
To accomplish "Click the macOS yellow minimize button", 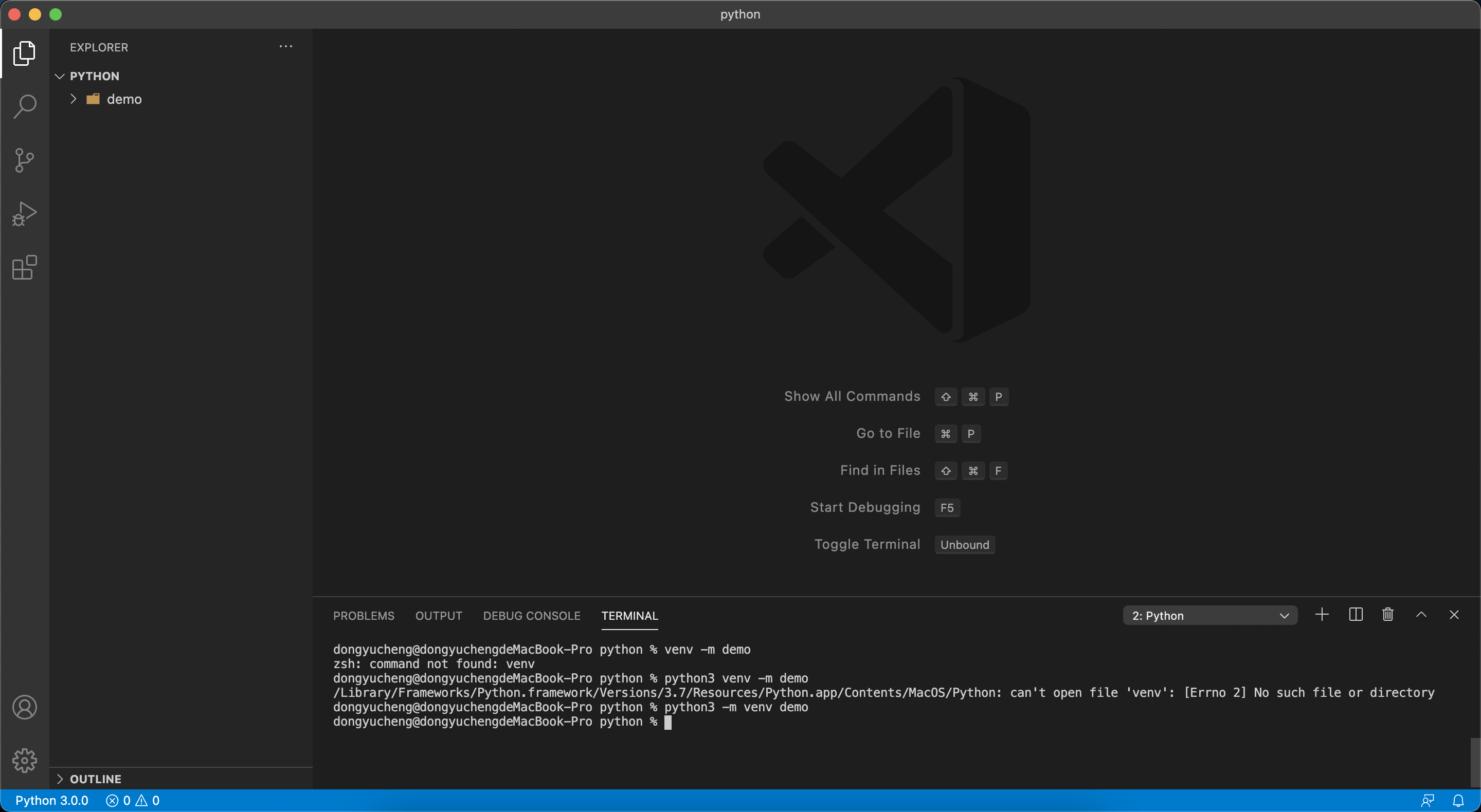I will (x=35, y=14).
